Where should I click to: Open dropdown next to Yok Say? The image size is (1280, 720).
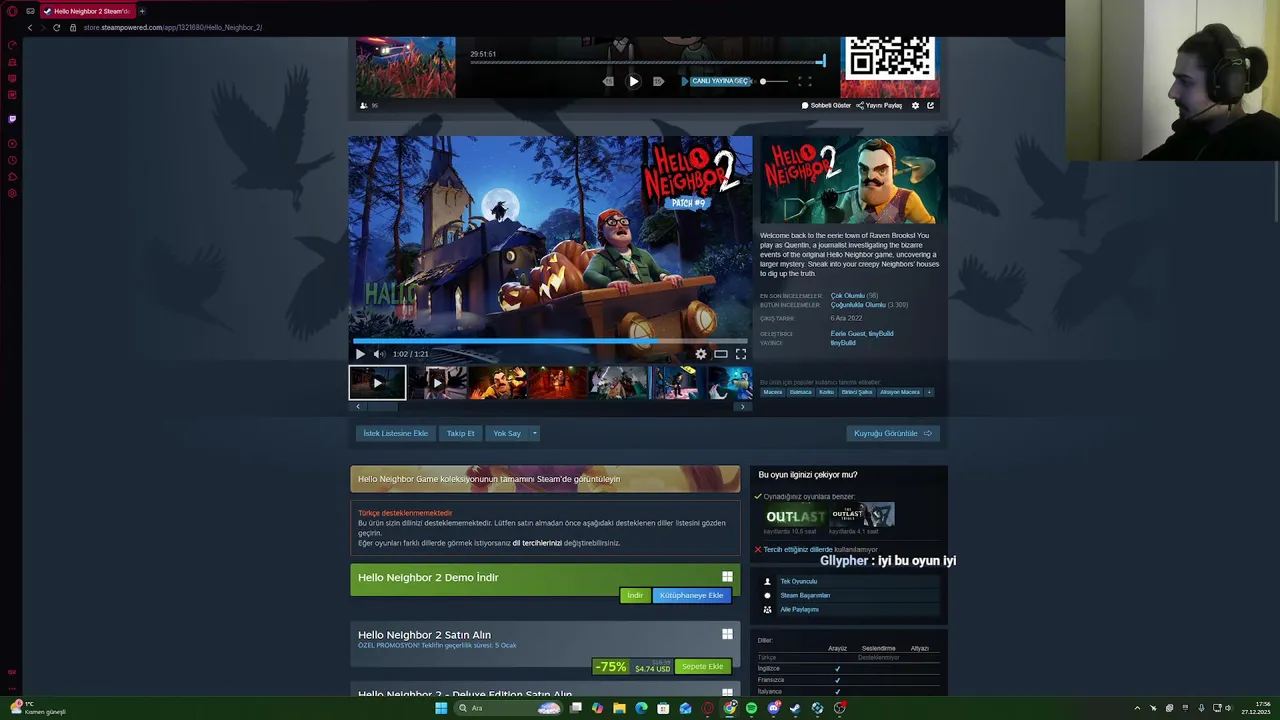535,433
